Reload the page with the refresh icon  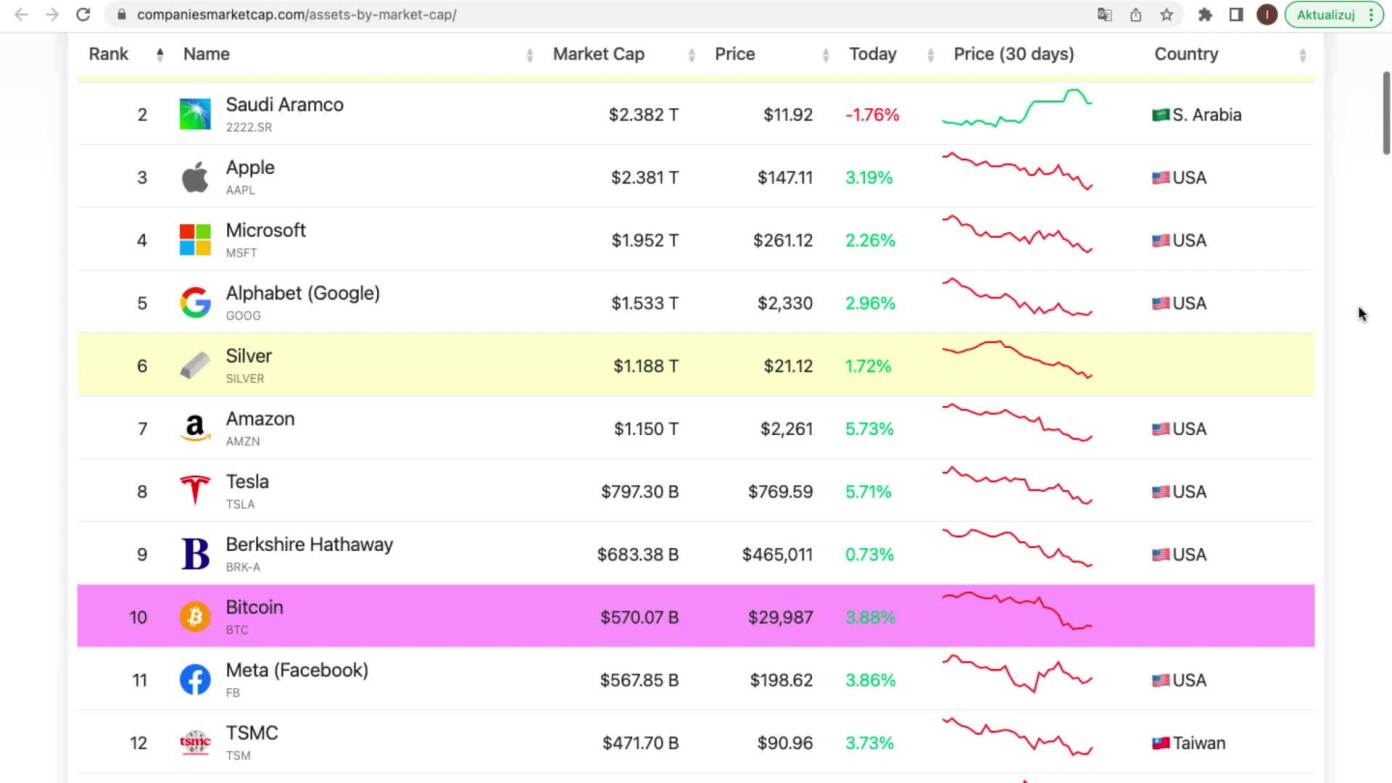pyautogui.click(x=84, y=15)
